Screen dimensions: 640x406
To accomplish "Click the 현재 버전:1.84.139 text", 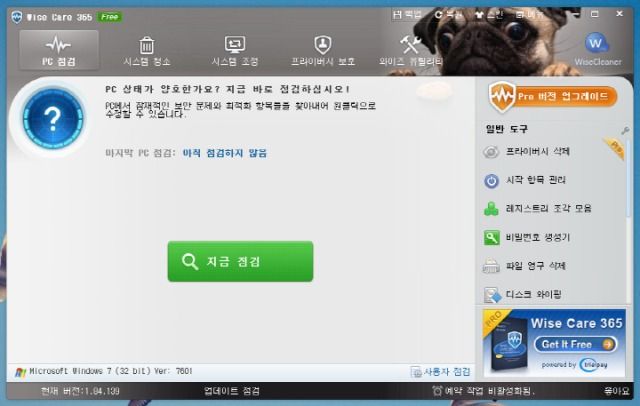I will (80, 391).
